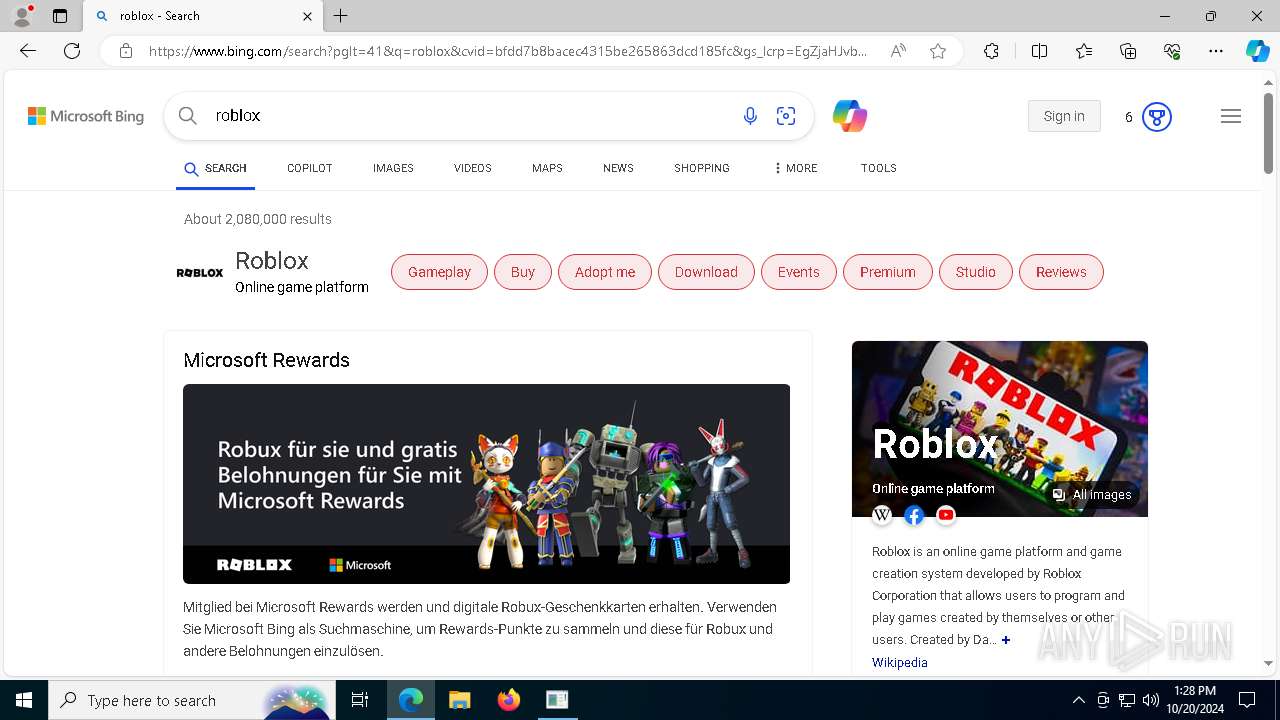The height and width of the screenshot is (720, 1280).
Task: Click the Roblox entity title heading
Action: (272, 261)
